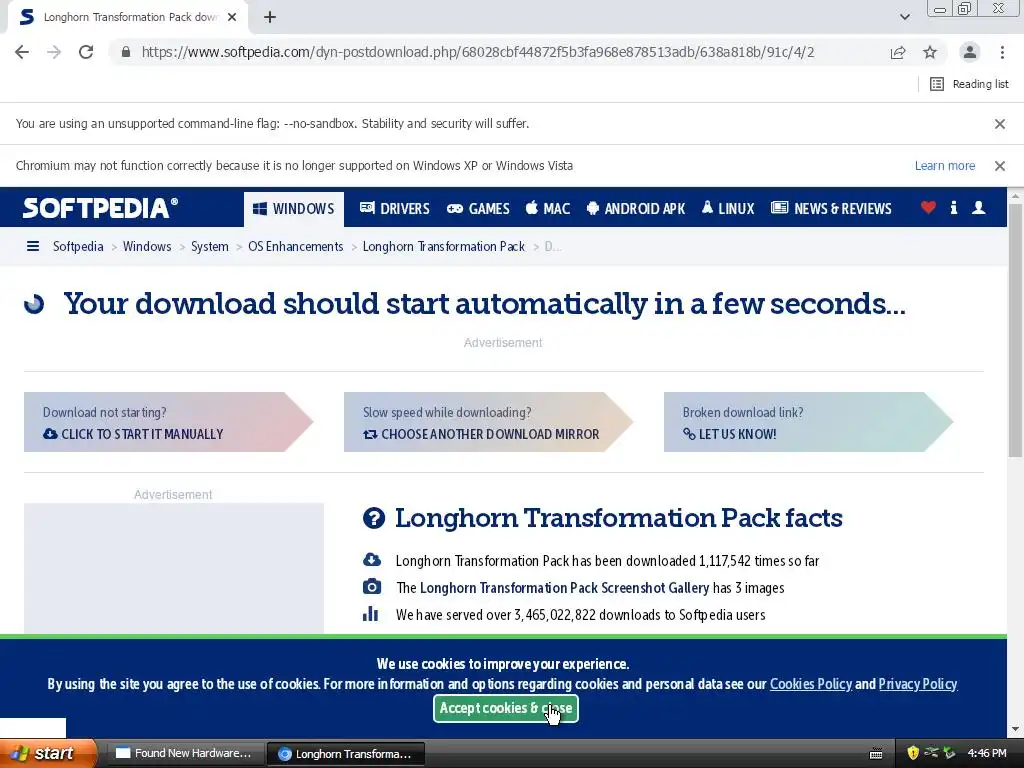
Task: Open the user account icon in Softpedia header
Action: pos(978,208)
